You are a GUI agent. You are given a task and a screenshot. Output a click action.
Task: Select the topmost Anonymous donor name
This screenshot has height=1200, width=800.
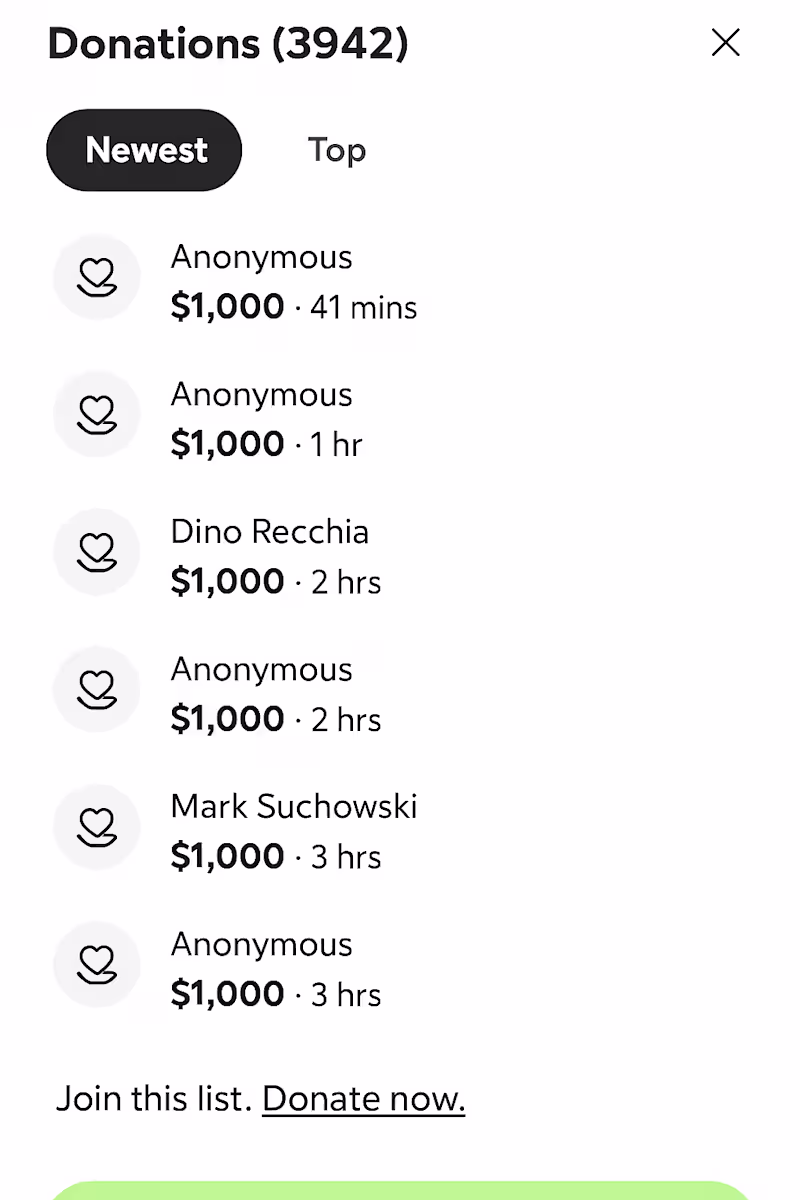(x=262, y=257)
